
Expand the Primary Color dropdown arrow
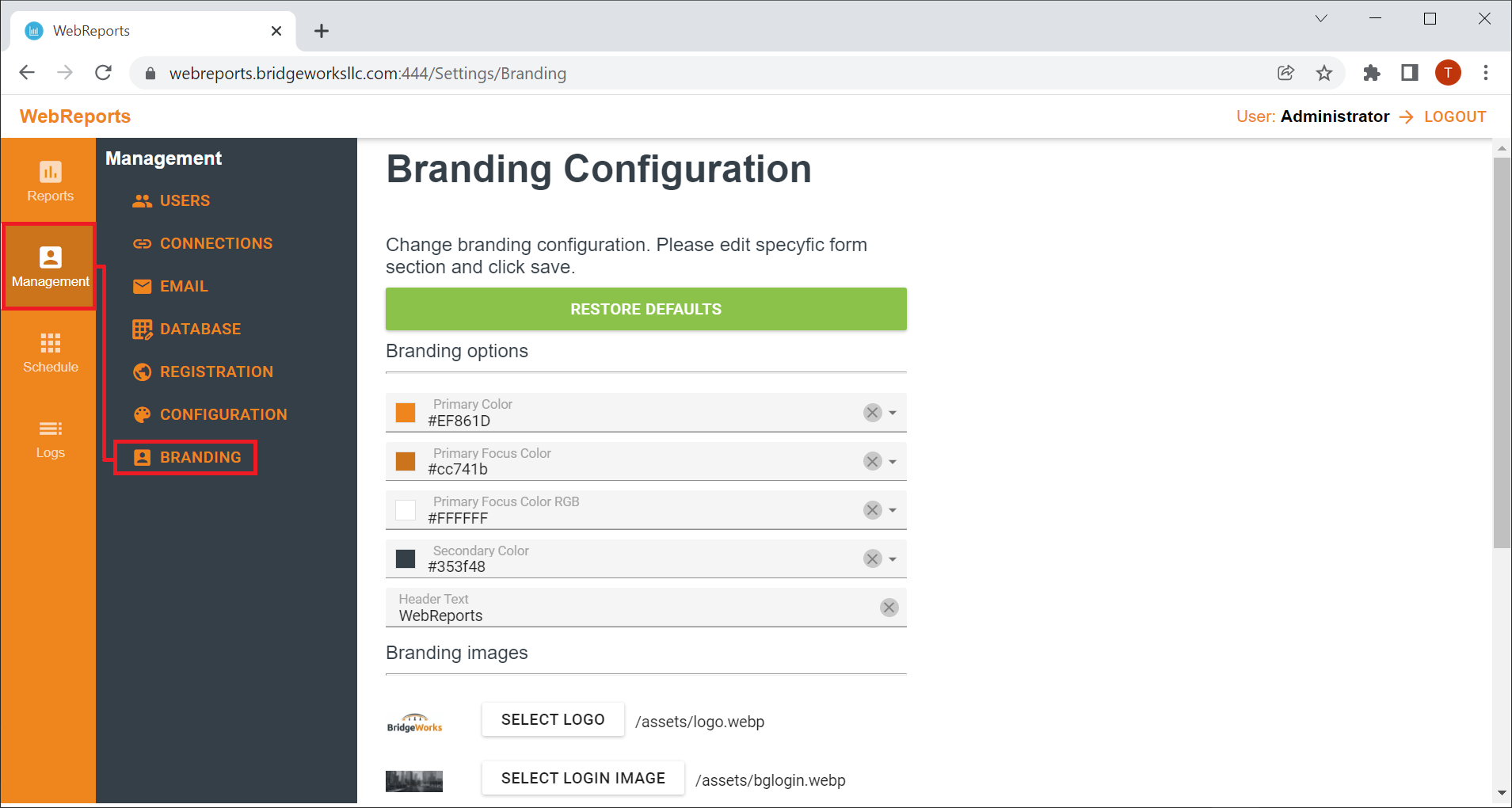(893, 413)
